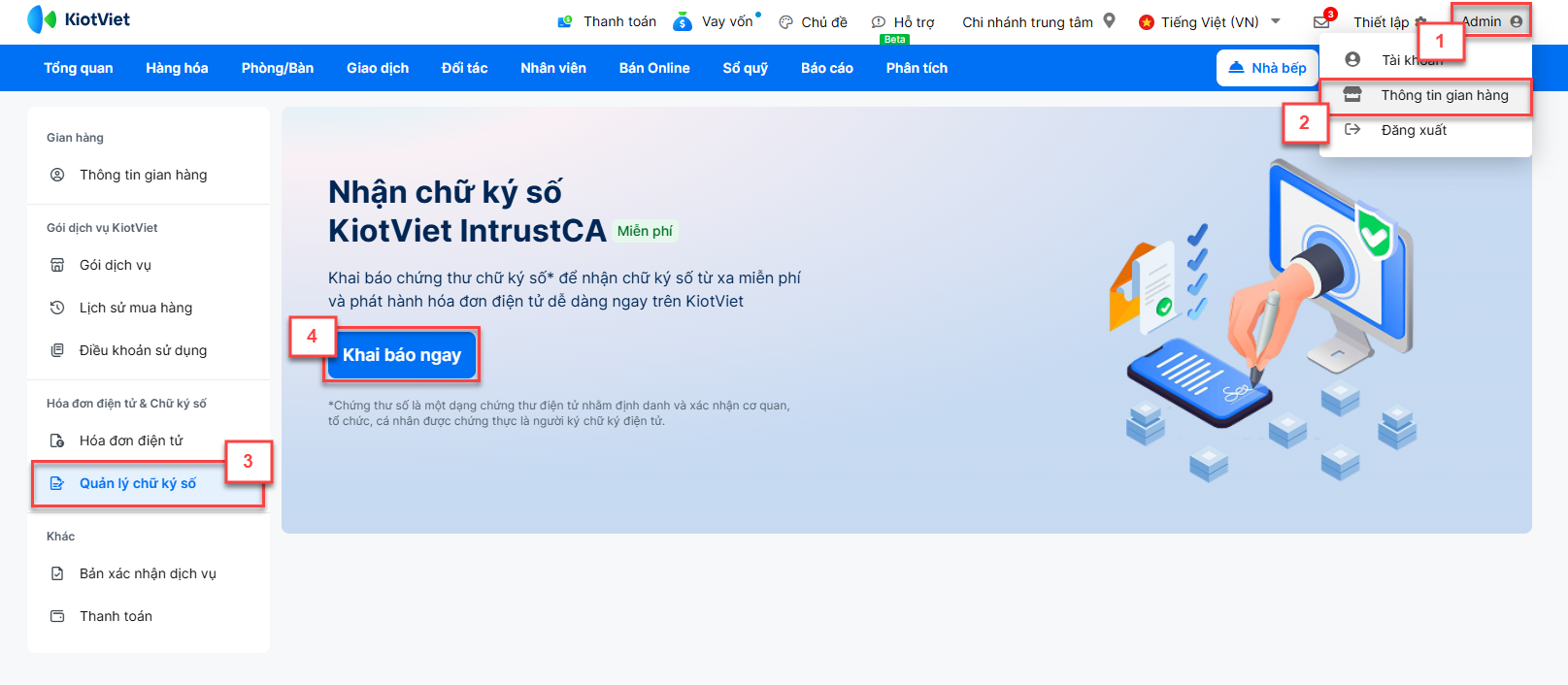Click the branch location pin icon
This screenshot has width=1568, height=685.
1110,20
